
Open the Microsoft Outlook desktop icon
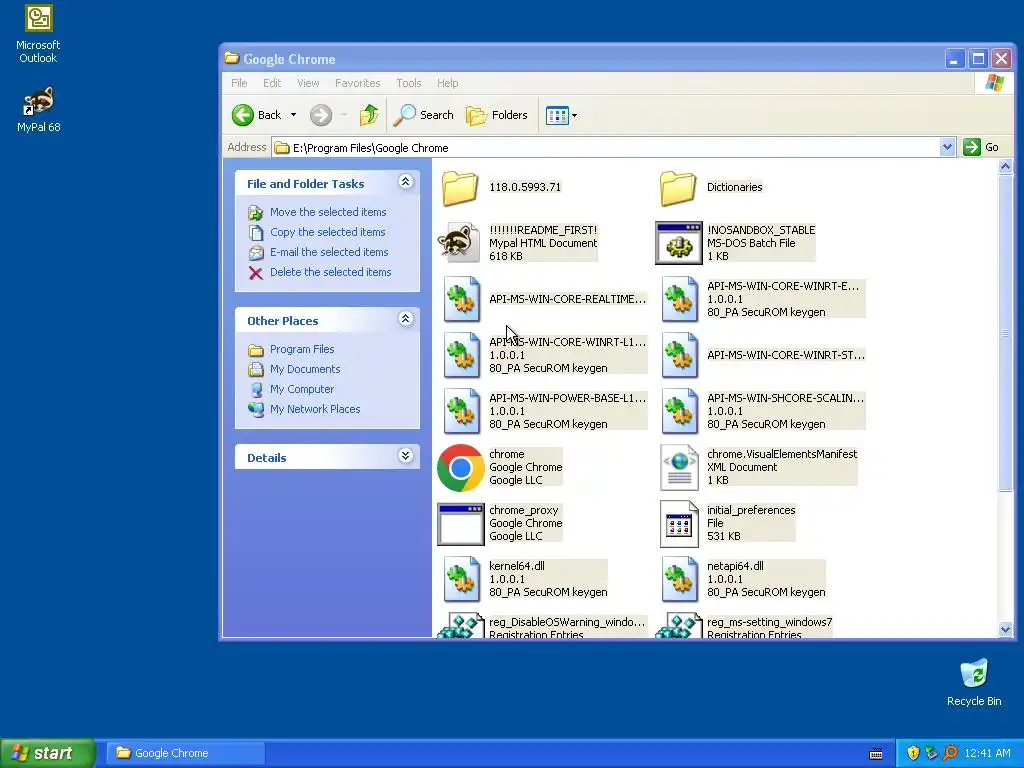(x=39, y=34)
